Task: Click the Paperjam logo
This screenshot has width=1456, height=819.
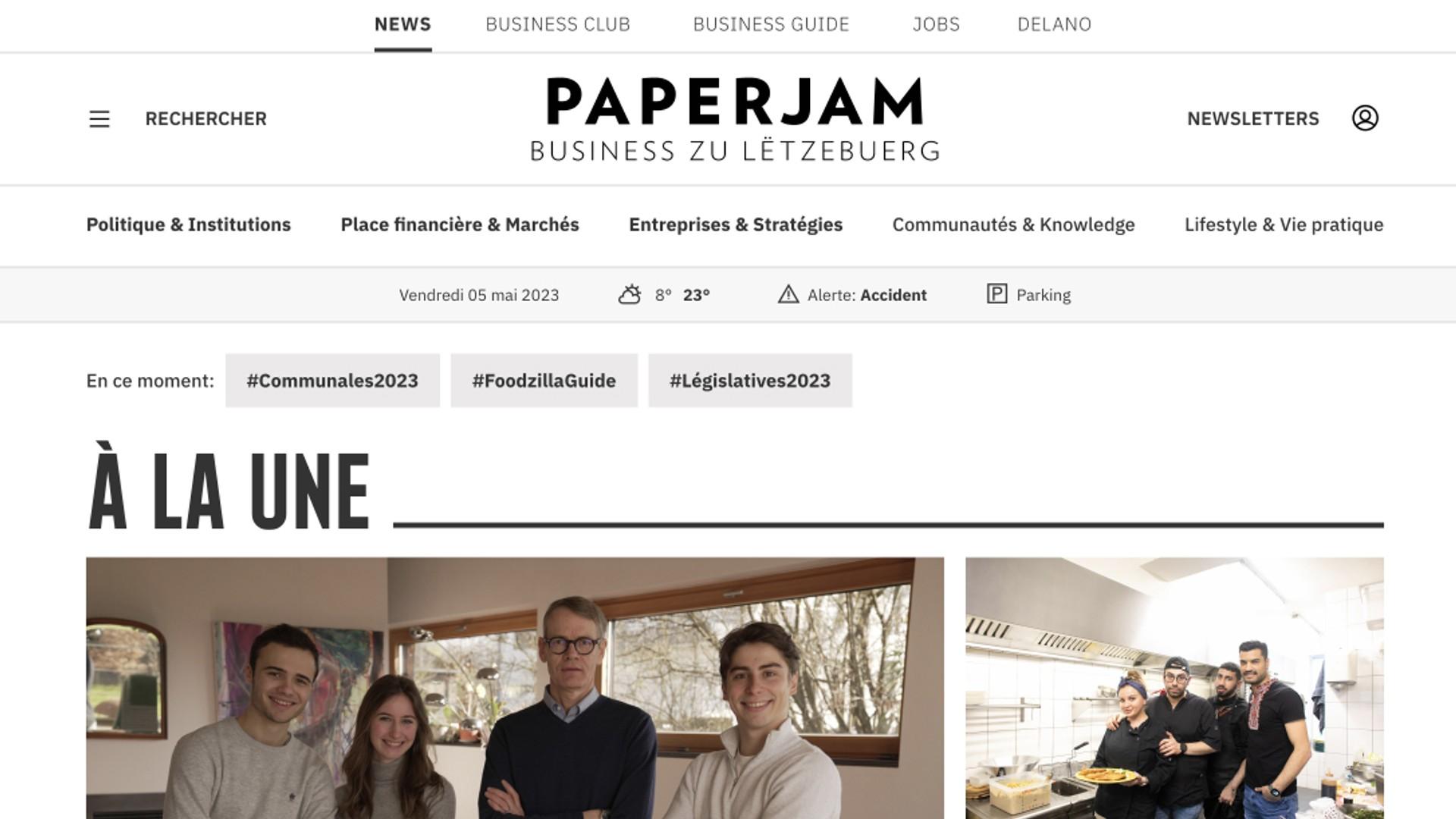Action: (x=735, y=119)
